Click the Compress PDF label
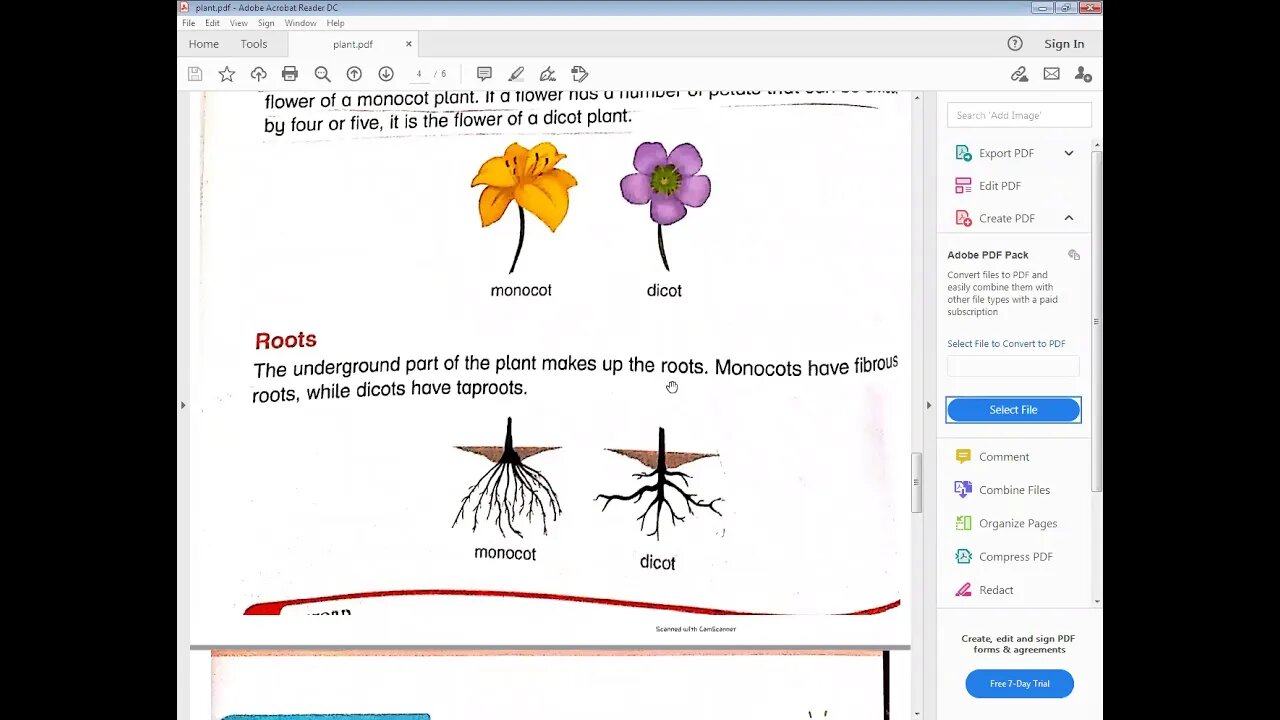Image resolution: width=1280 pixels, height=720 pixels. 1016,557
